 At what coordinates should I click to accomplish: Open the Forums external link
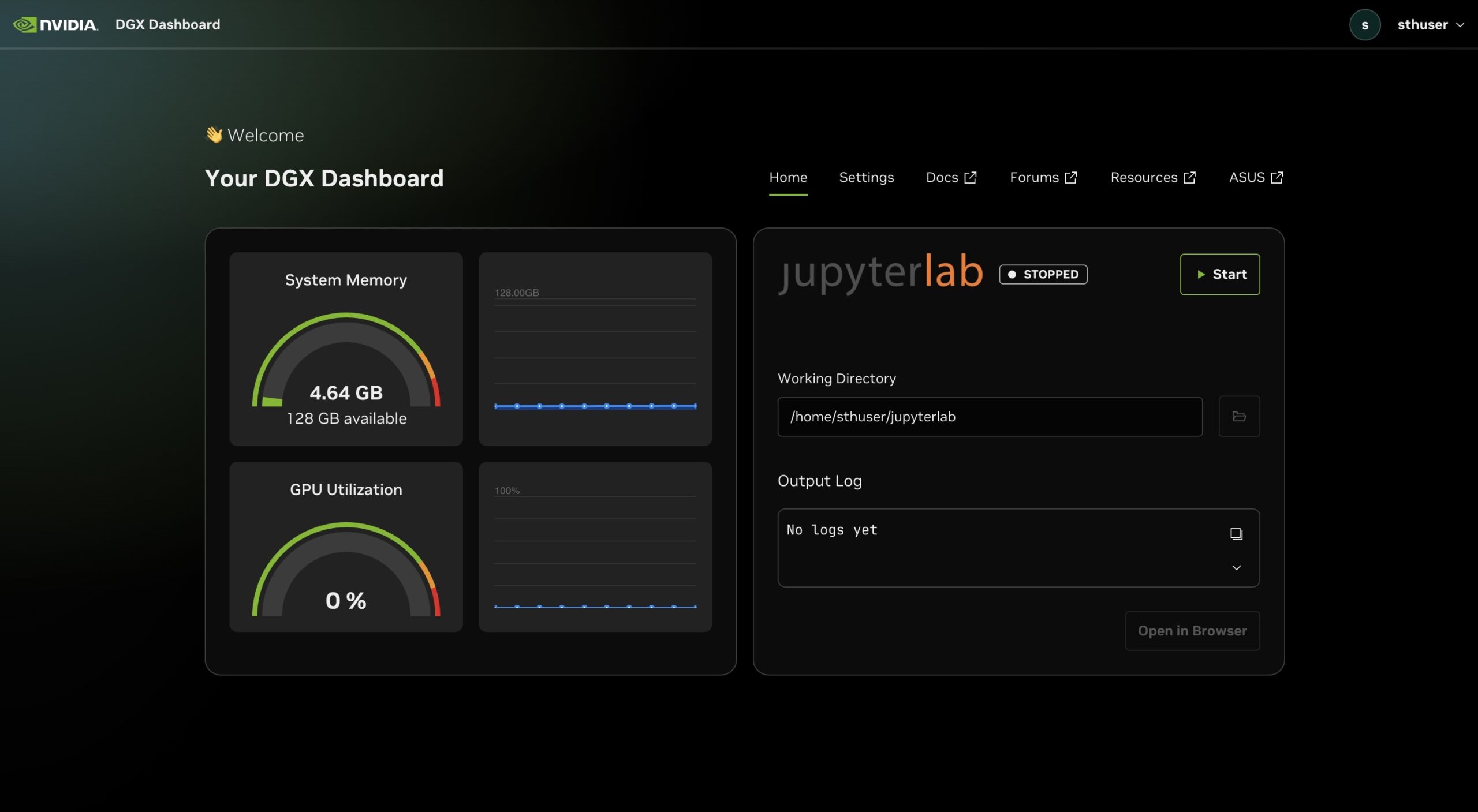[1043, 177]
